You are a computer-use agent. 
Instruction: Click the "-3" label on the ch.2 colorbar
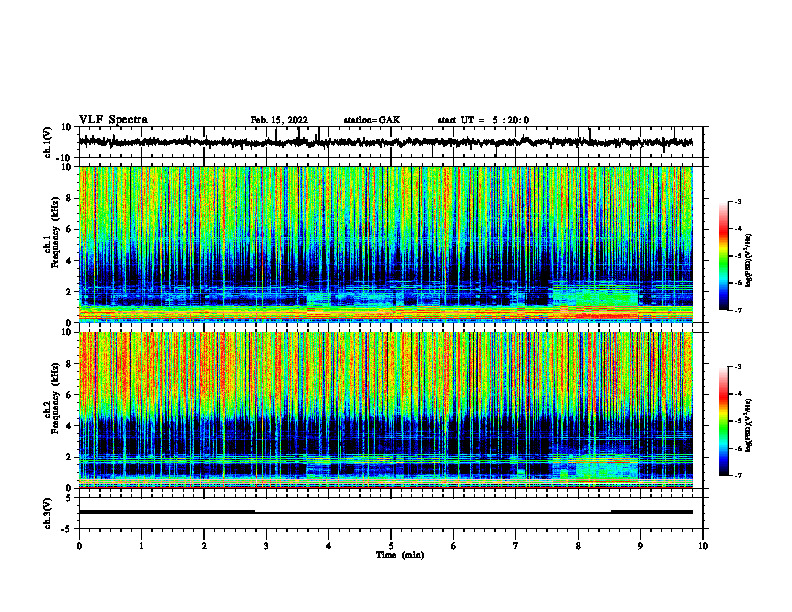coord(738,367)
